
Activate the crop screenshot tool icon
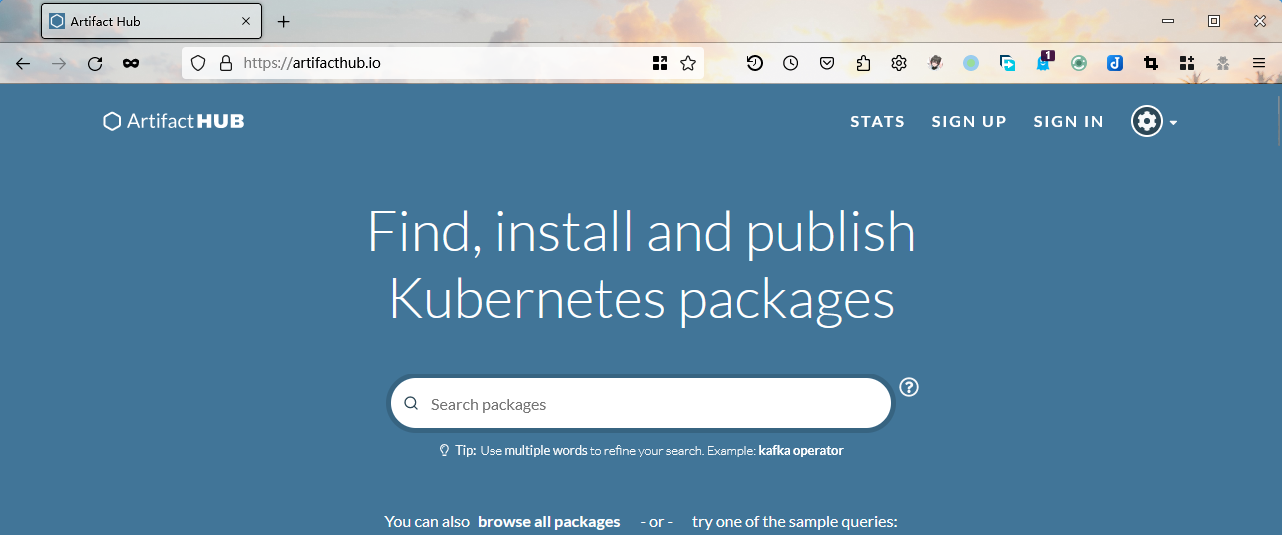pyautogui.click(x=1151, y=63)
